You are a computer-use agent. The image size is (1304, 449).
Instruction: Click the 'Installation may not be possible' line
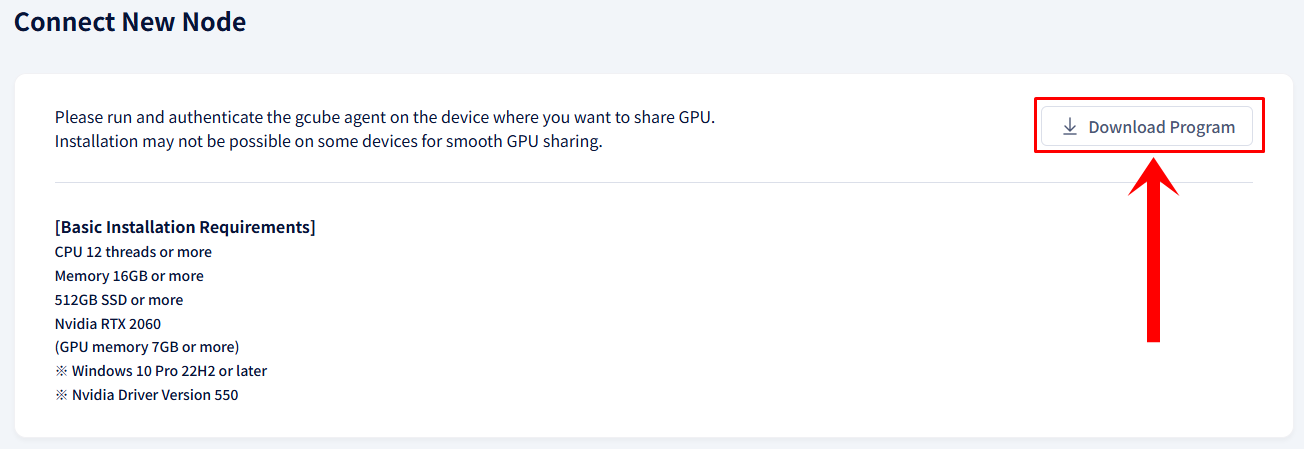[x=329, y=141]
